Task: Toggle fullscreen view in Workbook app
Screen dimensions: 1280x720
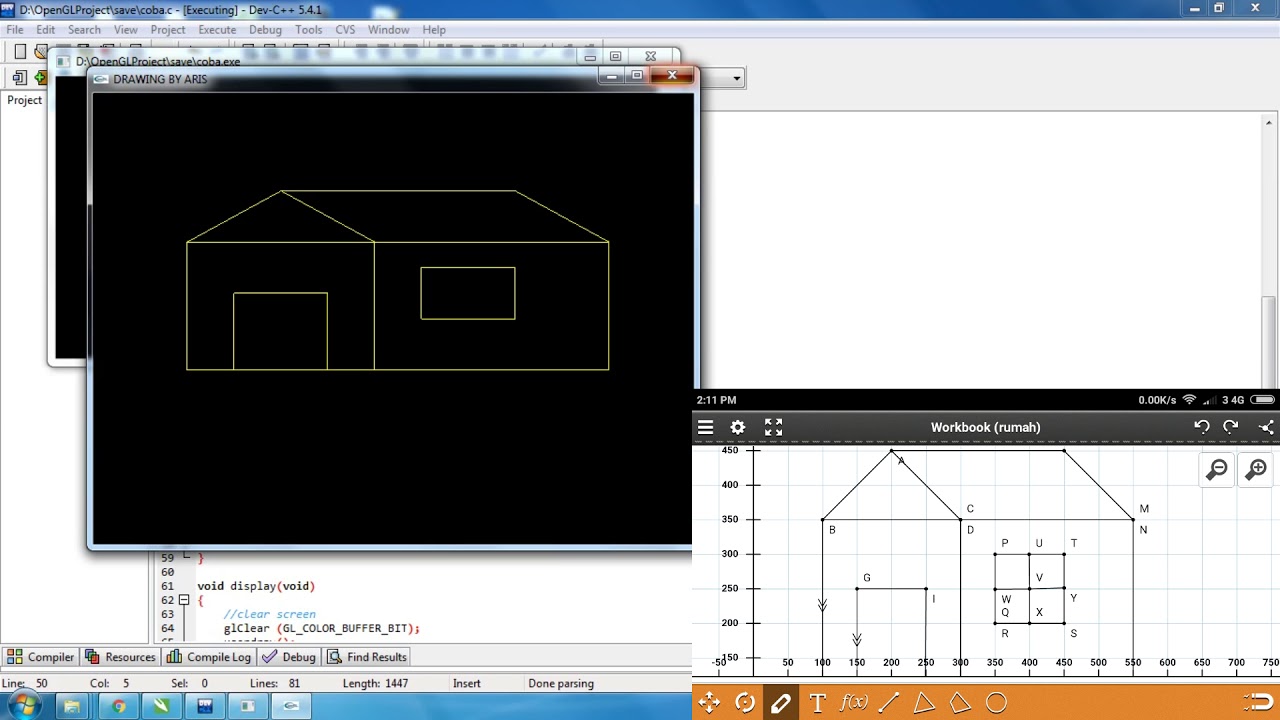Action: [x=773, y=427]
